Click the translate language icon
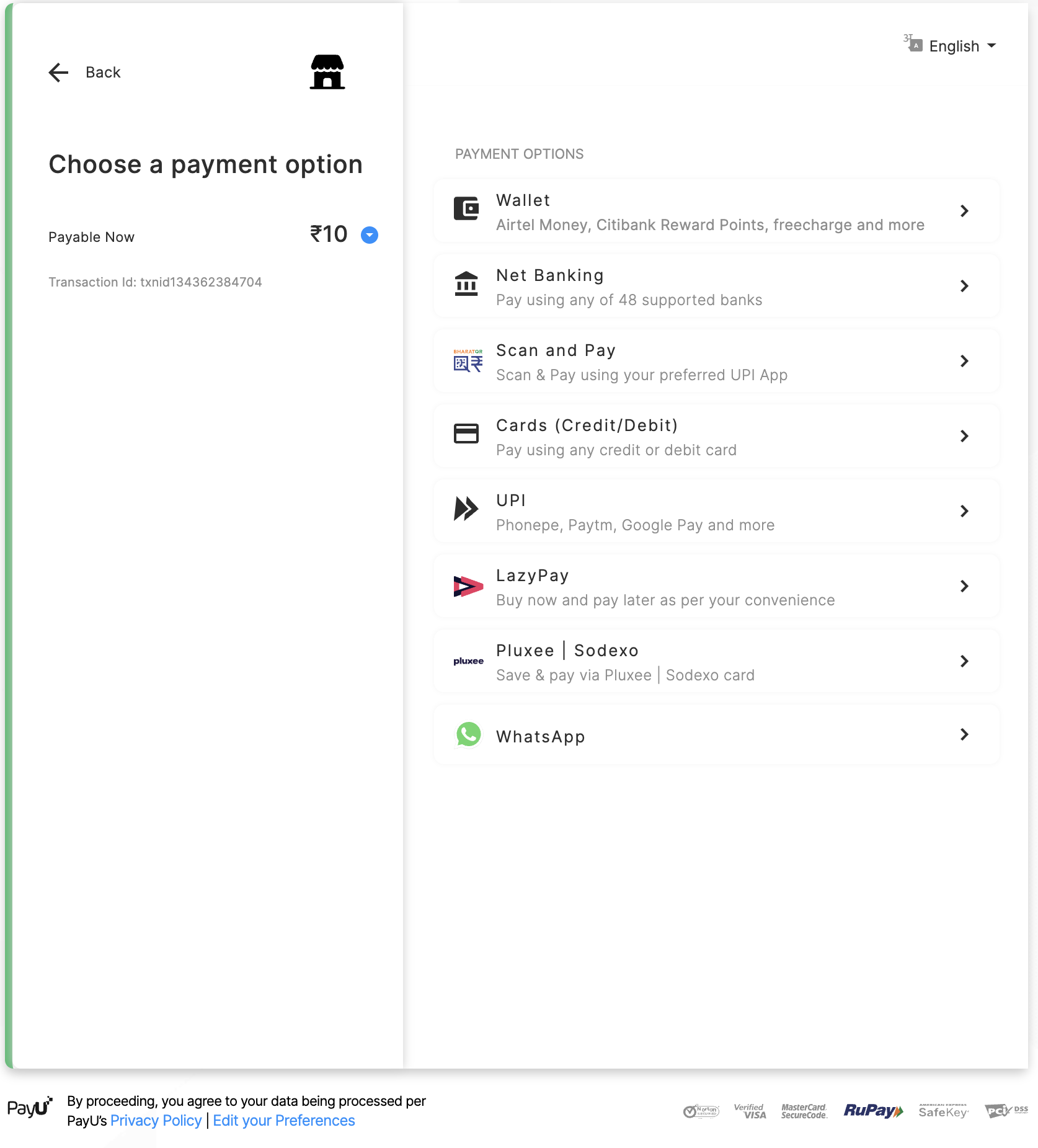 click(x=913, y=43)
